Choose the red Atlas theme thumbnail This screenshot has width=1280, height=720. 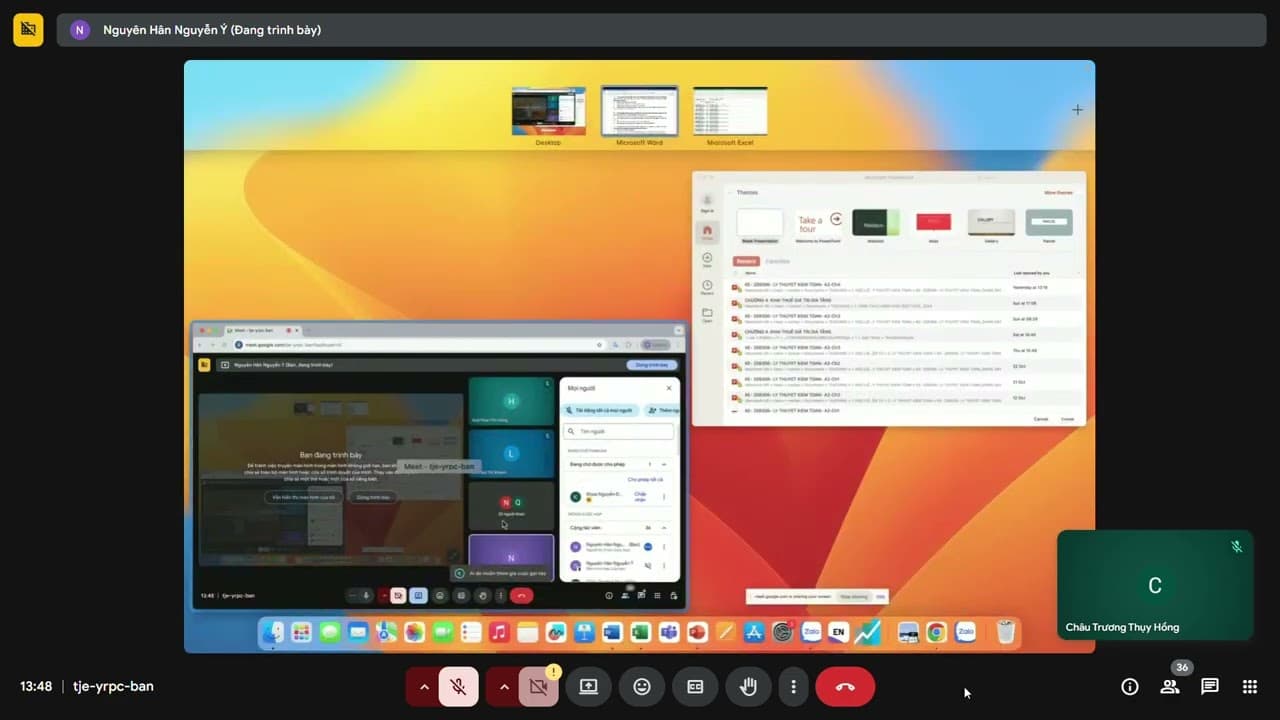934,222
